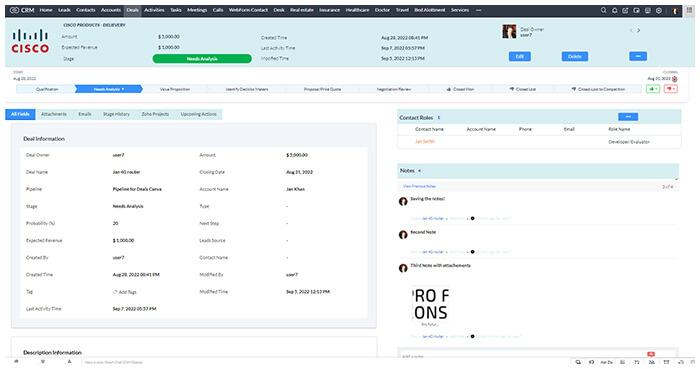This screenshot has width=700, height=369.
Task: Switch to the Stage History tab
Action: click(x=116, y=114)
